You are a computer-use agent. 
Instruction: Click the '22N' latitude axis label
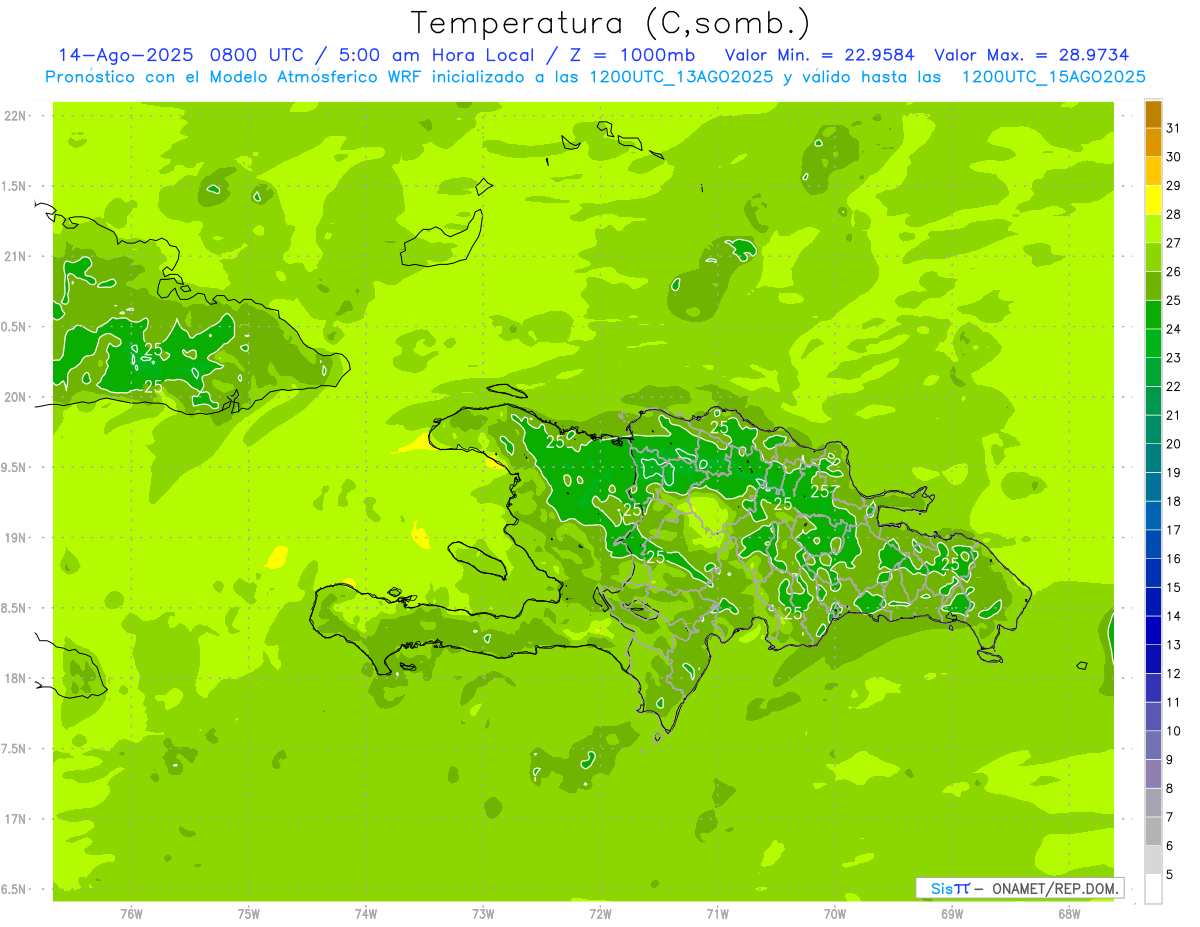[15, 116]
